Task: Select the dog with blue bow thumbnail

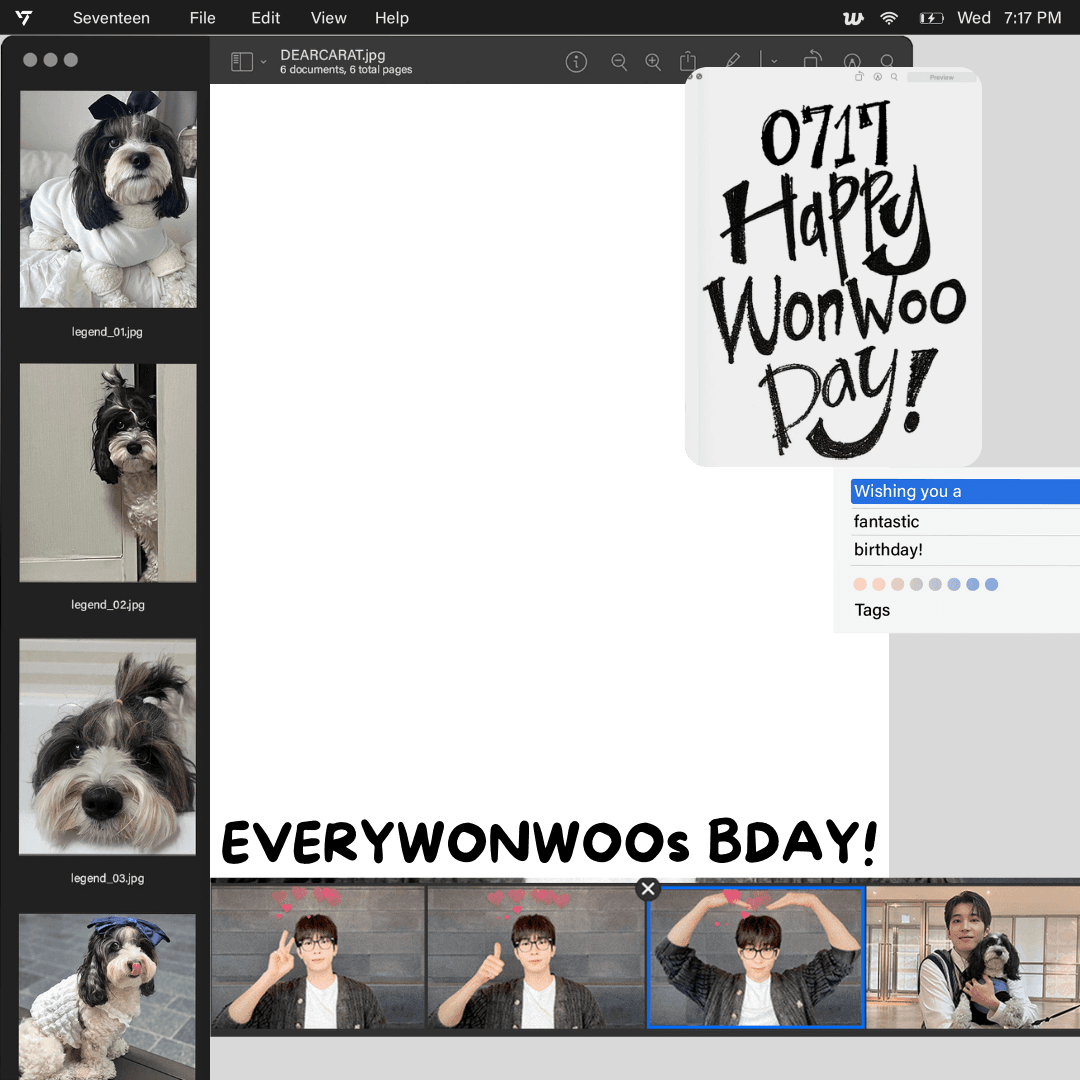Action: click(x=107, y=997)
